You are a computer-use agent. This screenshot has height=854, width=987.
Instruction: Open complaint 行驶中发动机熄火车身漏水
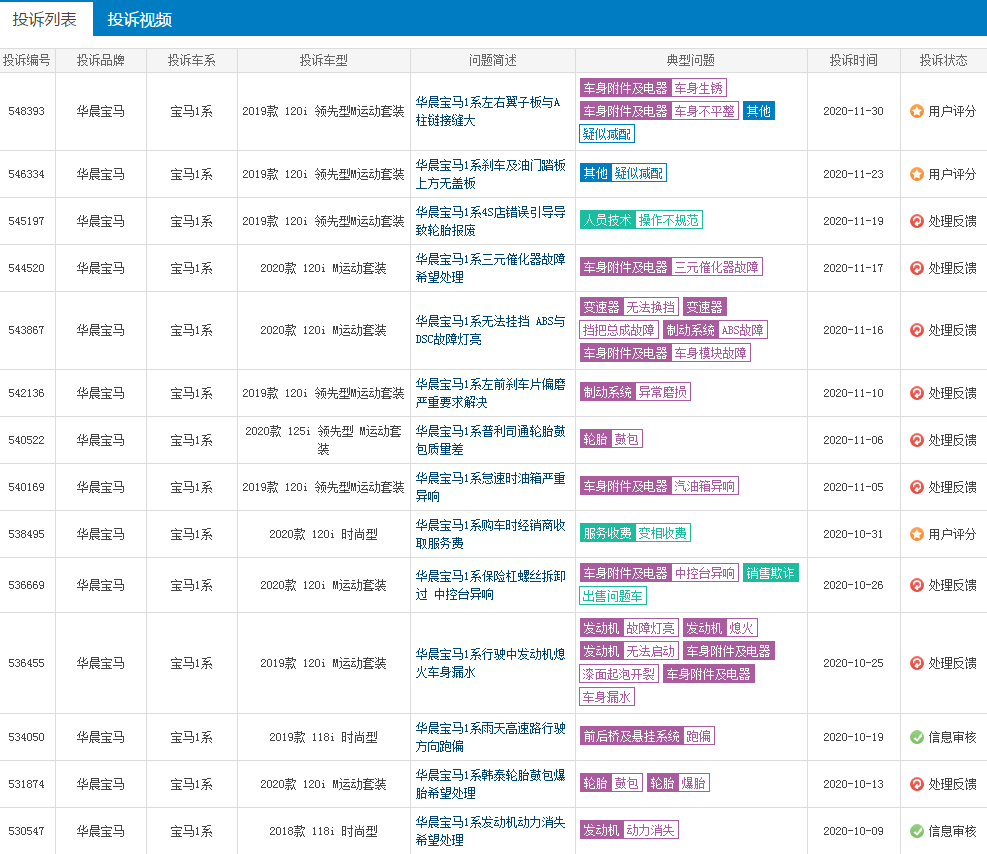click(x=491, y=663)
